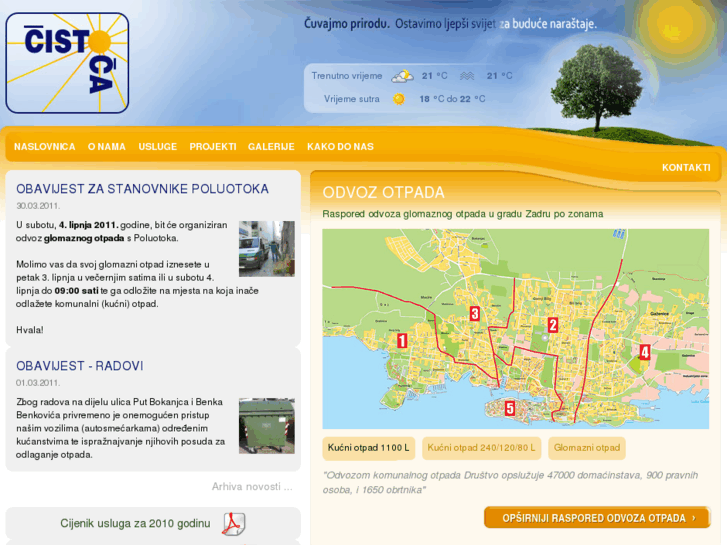Open PROJEKTI in the navigation bar
This screenshot has width=727, height=545.
pos(213,147)
